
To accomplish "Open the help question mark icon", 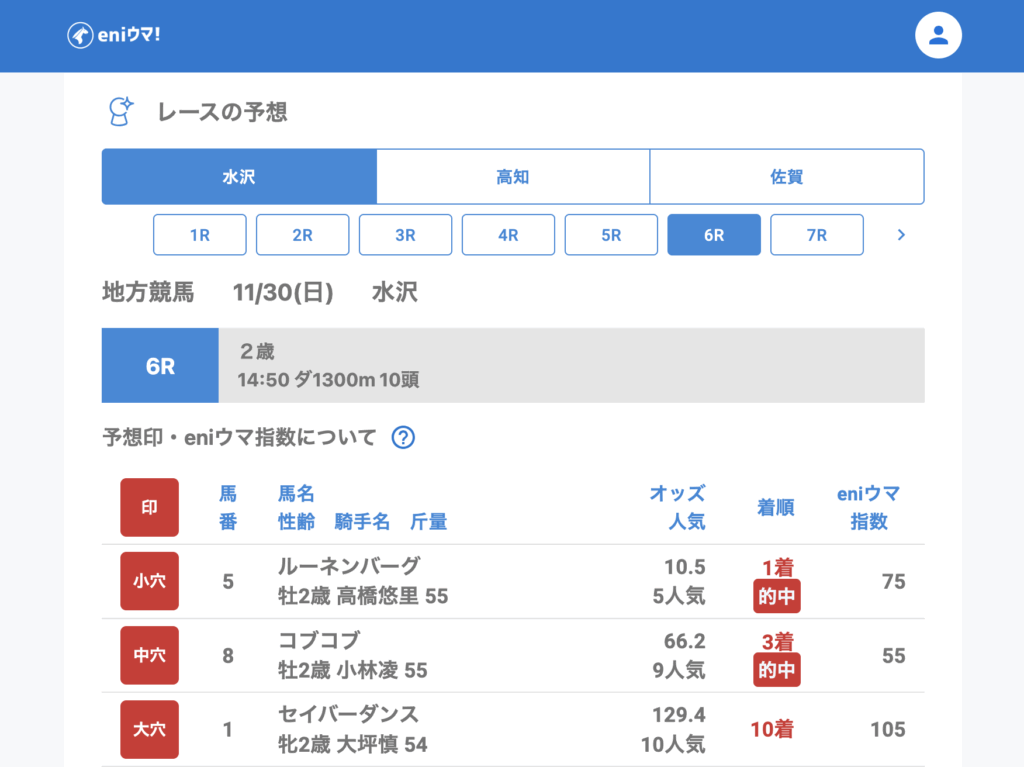I will (403, 437).
